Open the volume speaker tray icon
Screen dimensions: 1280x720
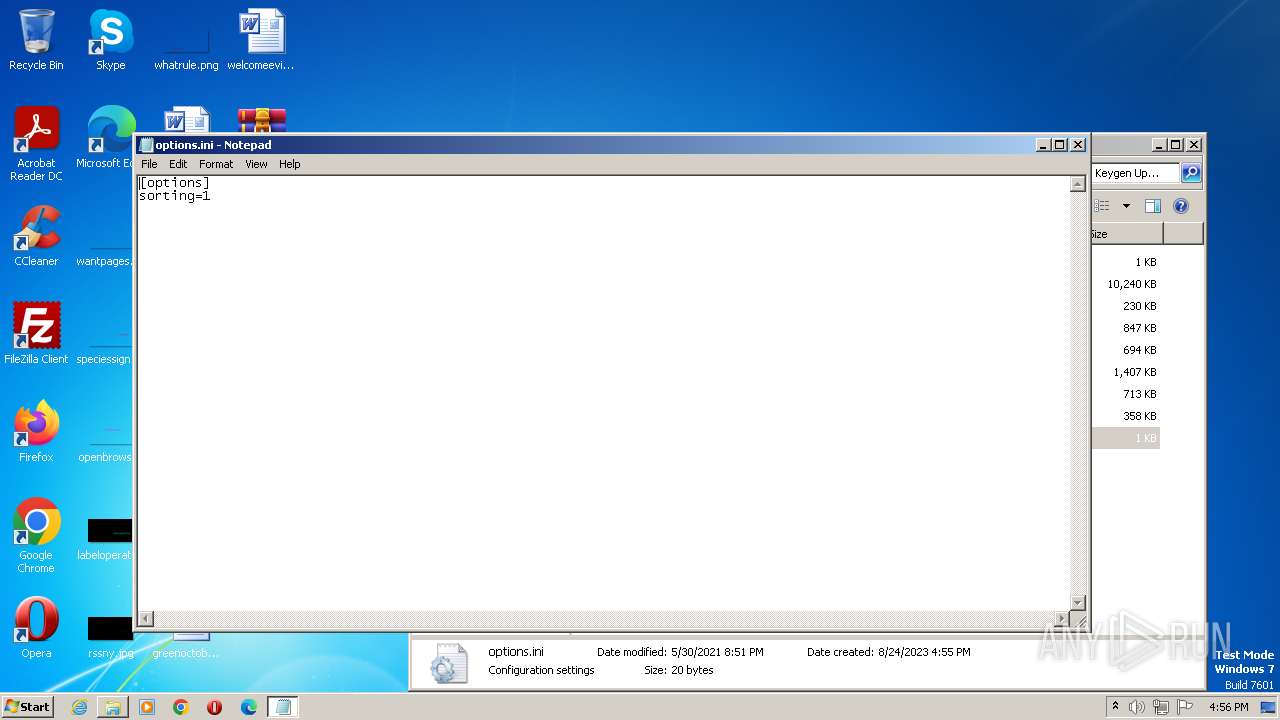tap(1137, 707)
